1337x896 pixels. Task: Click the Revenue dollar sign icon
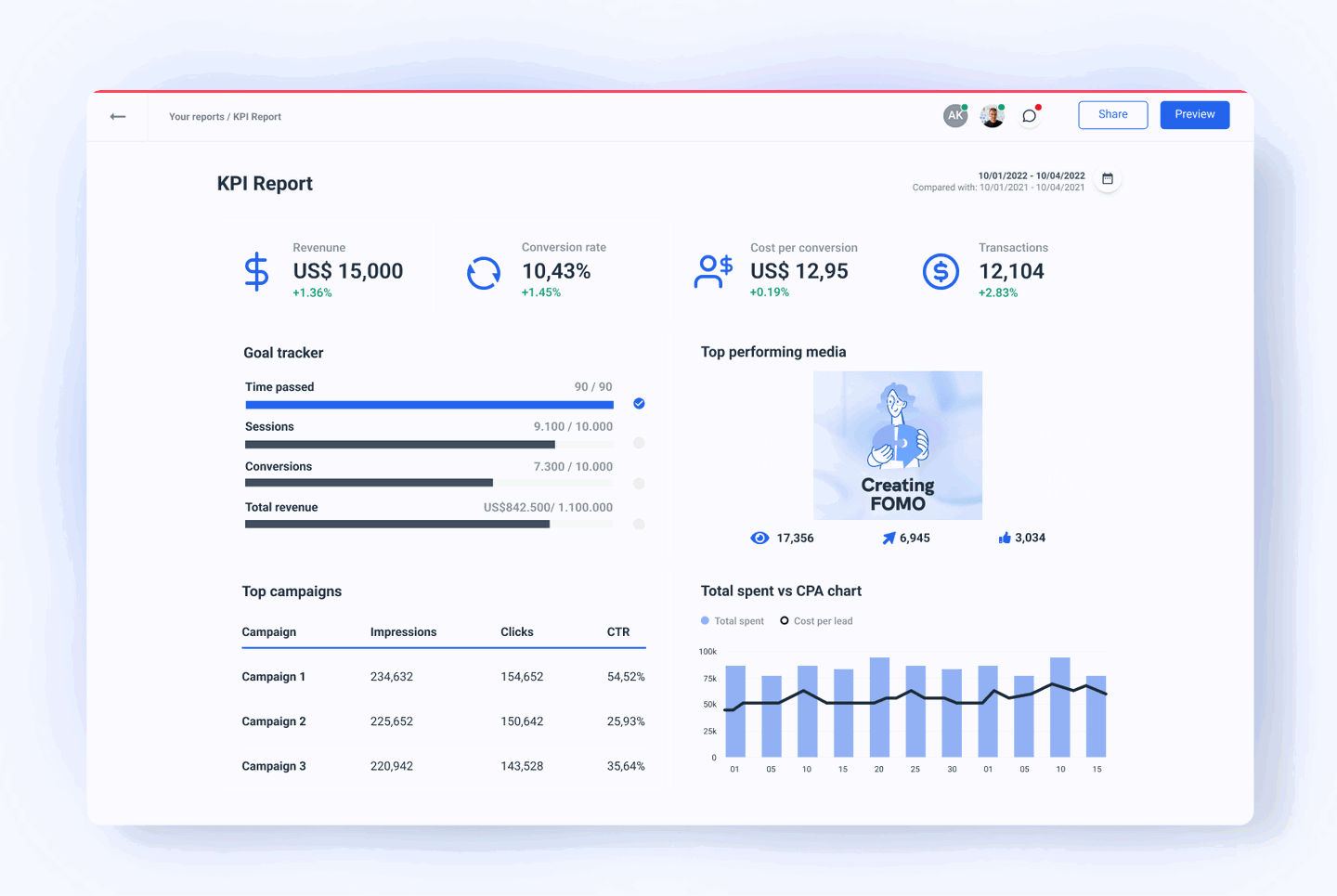256,271
